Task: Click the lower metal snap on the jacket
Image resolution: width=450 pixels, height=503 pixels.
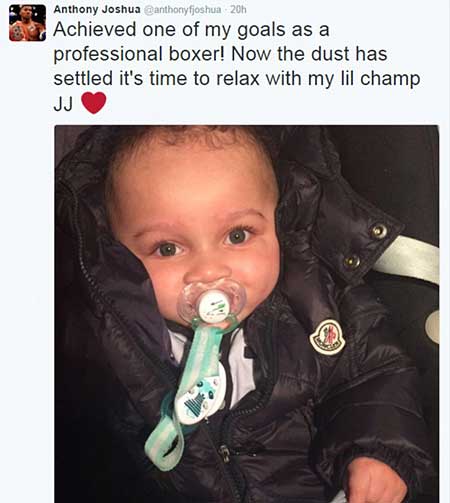Action: (x=352, y=261)
